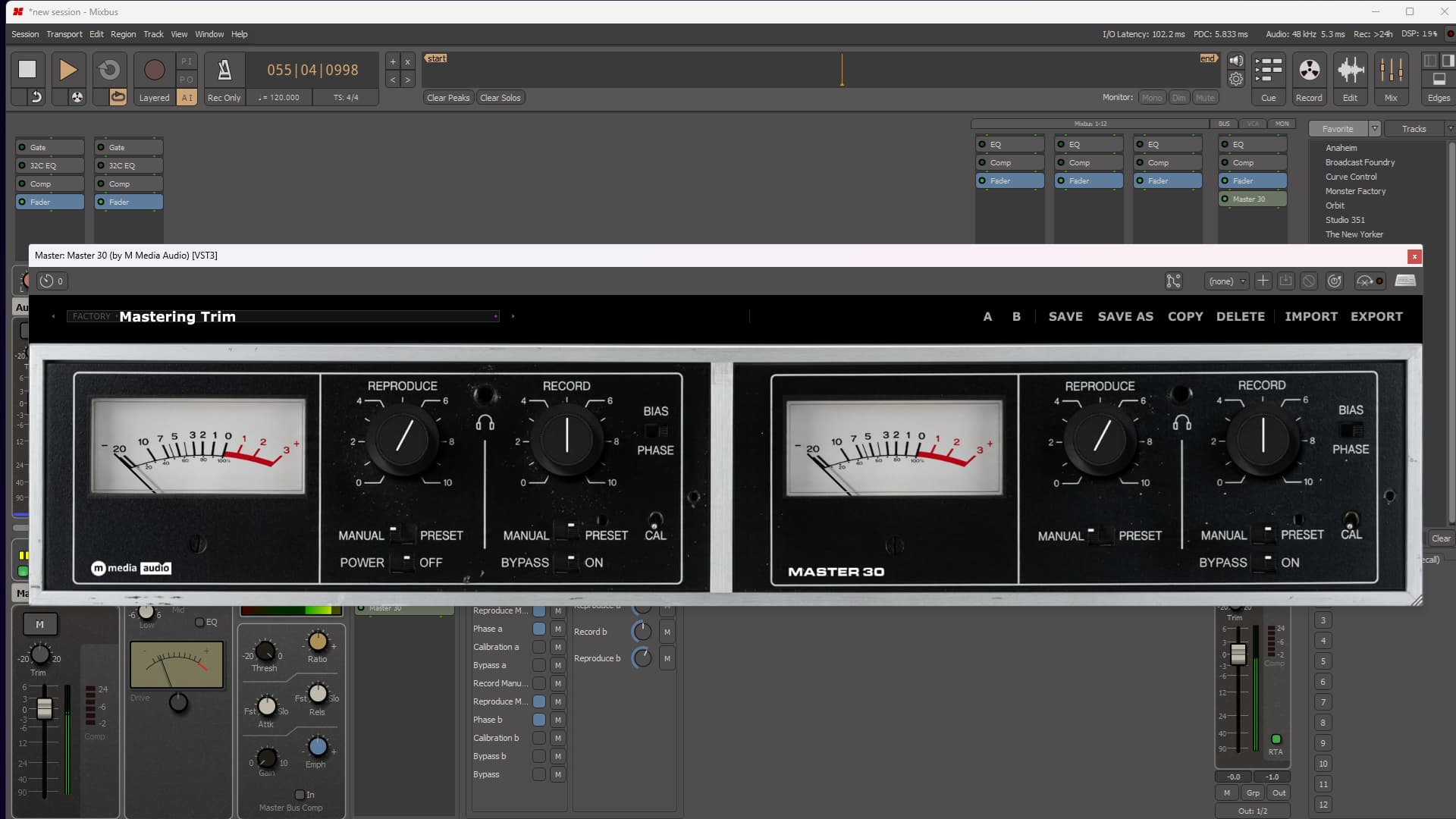Enable the Master Bus Comp In checkbox
The image size is (1456, 819).
(300, 795)
